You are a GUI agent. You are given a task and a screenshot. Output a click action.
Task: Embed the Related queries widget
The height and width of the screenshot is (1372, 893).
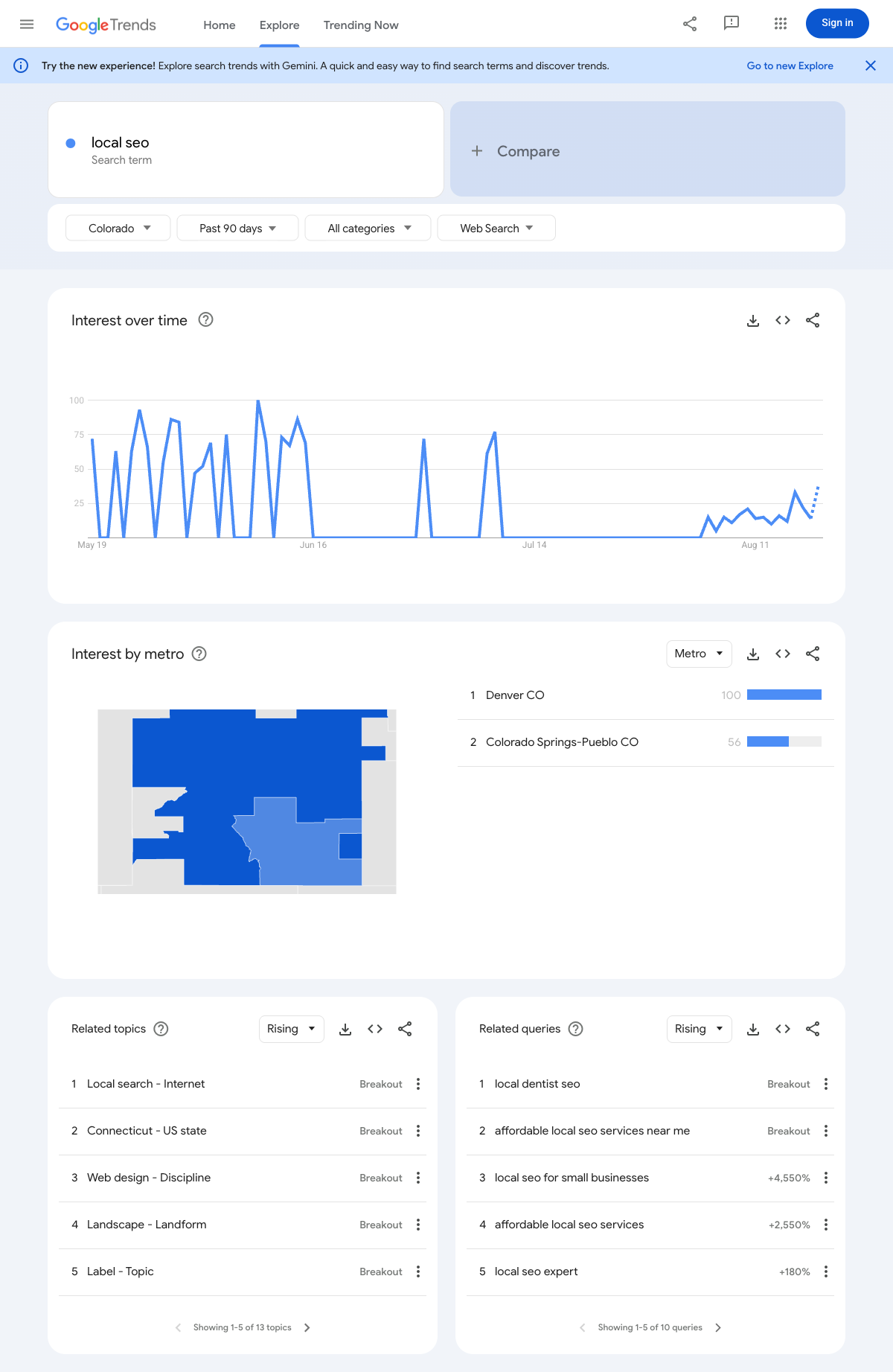tap(783, 1029)
